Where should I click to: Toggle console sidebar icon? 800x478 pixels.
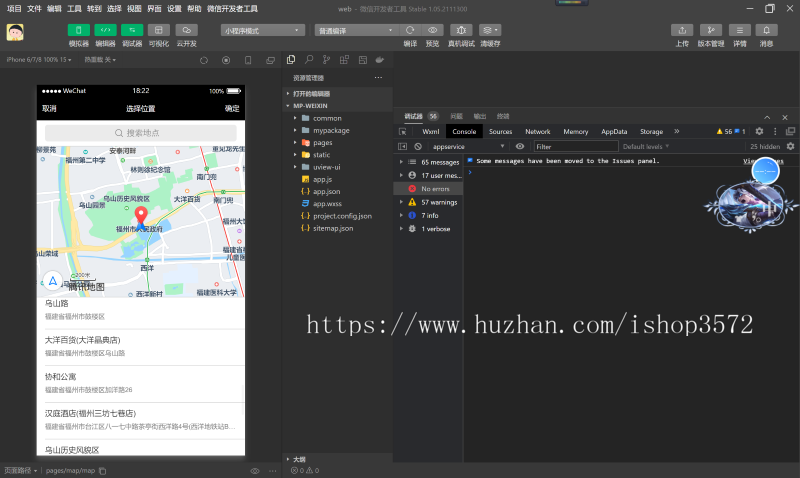403,146
